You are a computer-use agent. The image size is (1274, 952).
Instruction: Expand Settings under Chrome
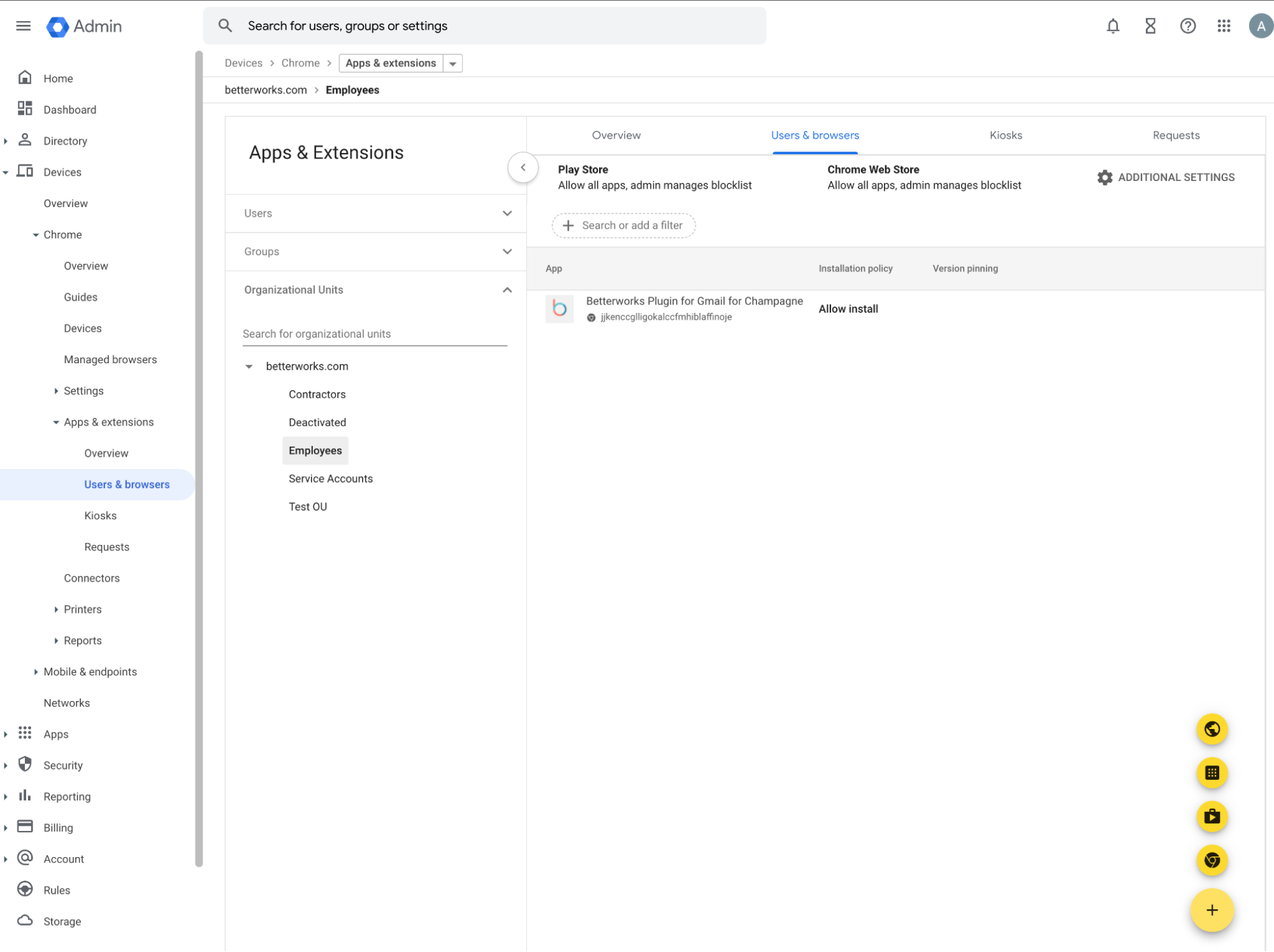click(x=56, y=391)
